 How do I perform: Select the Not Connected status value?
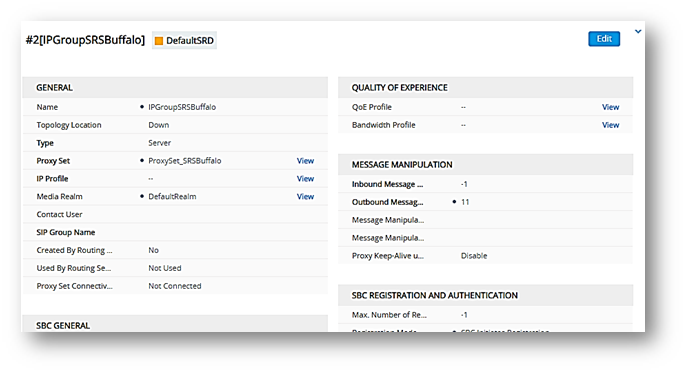(x=175, y=286)
